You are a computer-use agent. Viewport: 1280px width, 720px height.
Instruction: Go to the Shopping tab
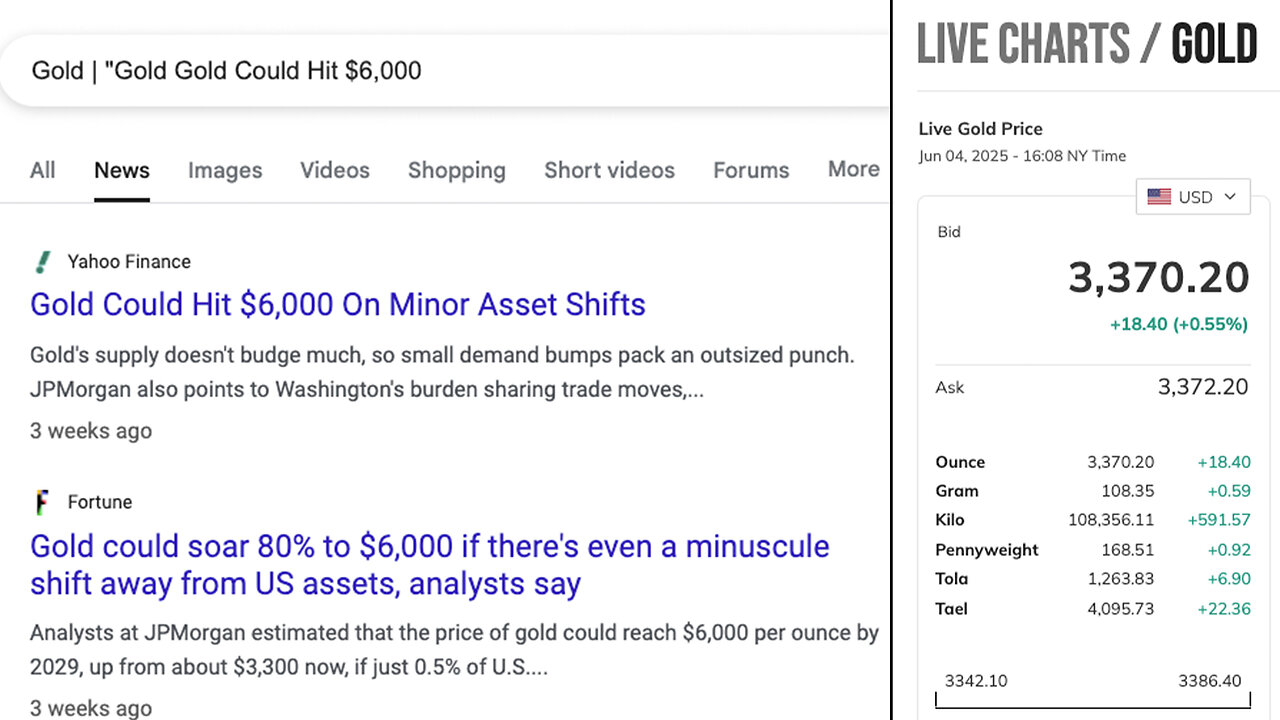click(x=457, y=170)
